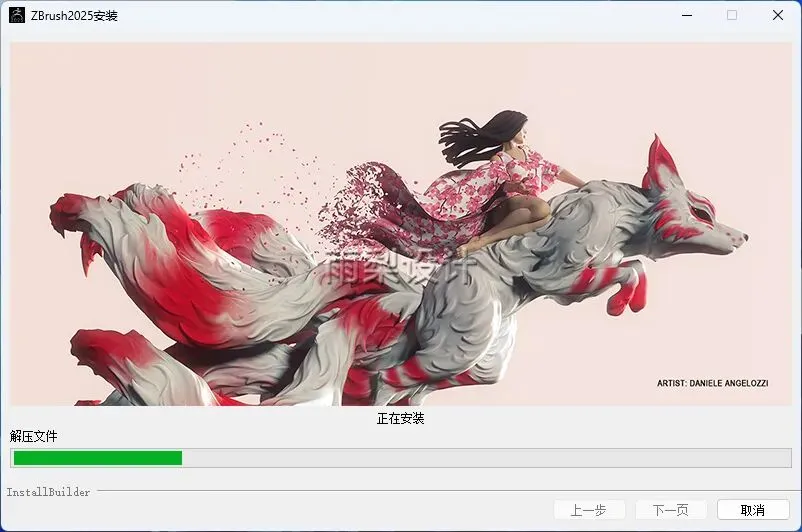Click the 取消 (Cancel) button
The image size is (802, 532).
753,509
